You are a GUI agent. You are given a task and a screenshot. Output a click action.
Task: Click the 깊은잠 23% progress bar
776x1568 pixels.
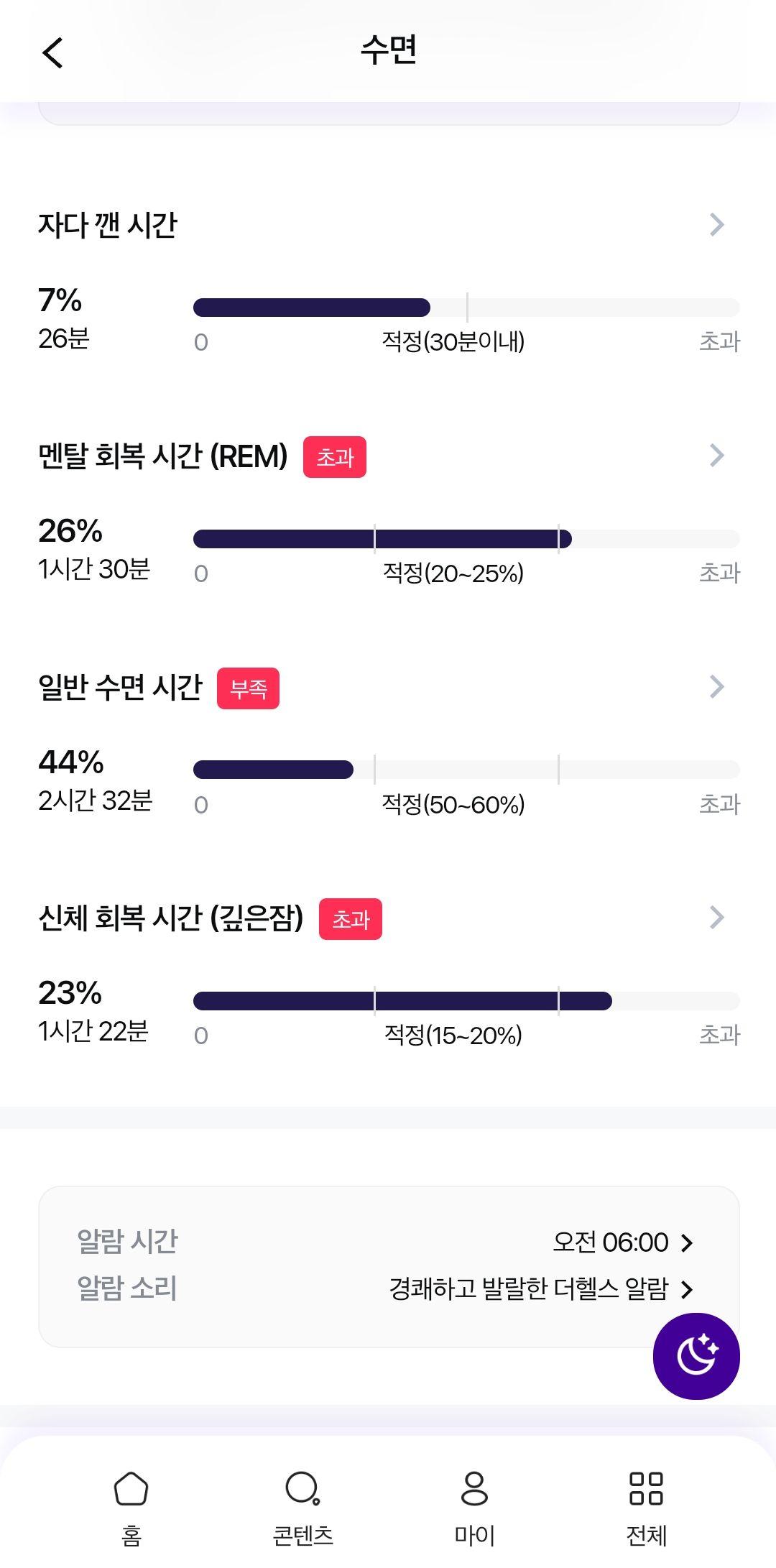click(x=466, y=1001)
